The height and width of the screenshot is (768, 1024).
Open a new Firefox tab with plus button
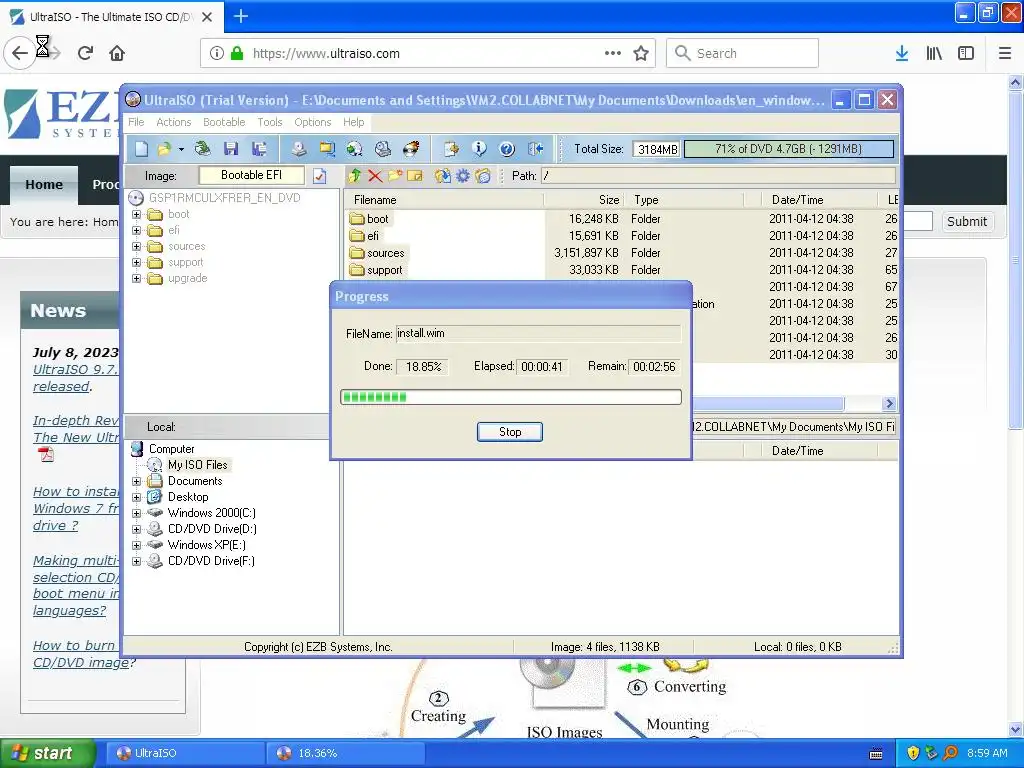click(240, 16)
